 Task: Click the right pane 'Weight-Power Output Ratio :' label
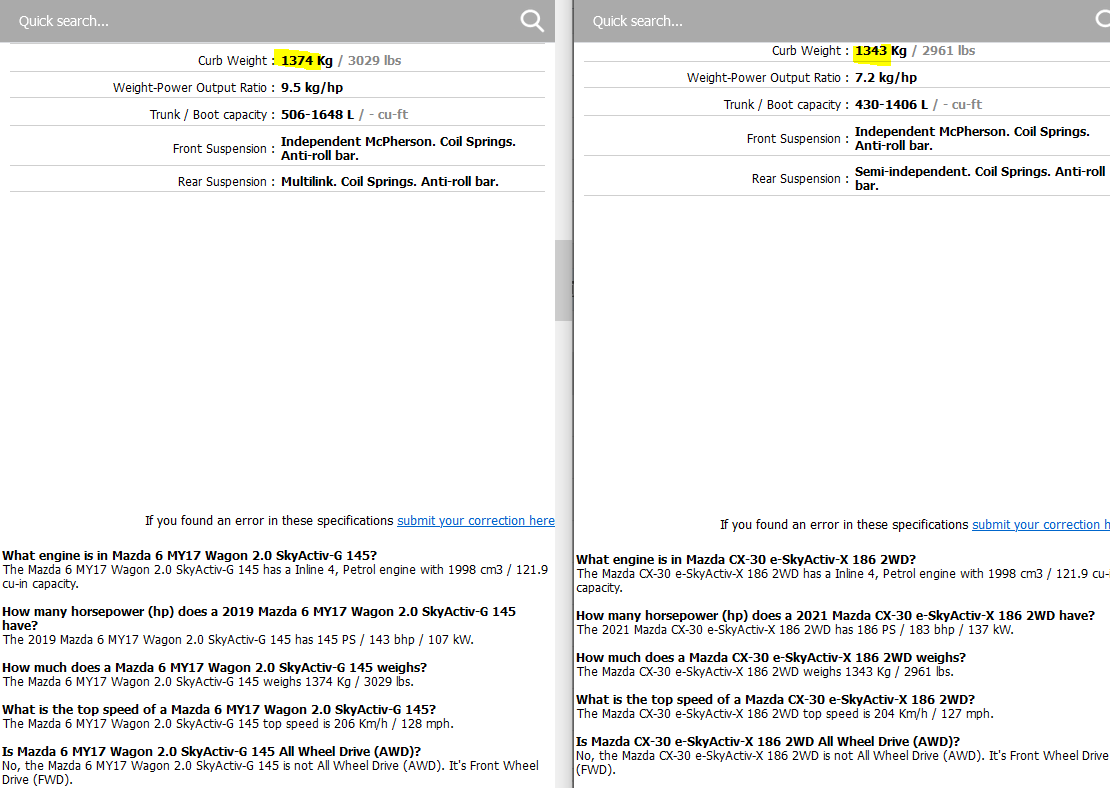tap(767, 77)
